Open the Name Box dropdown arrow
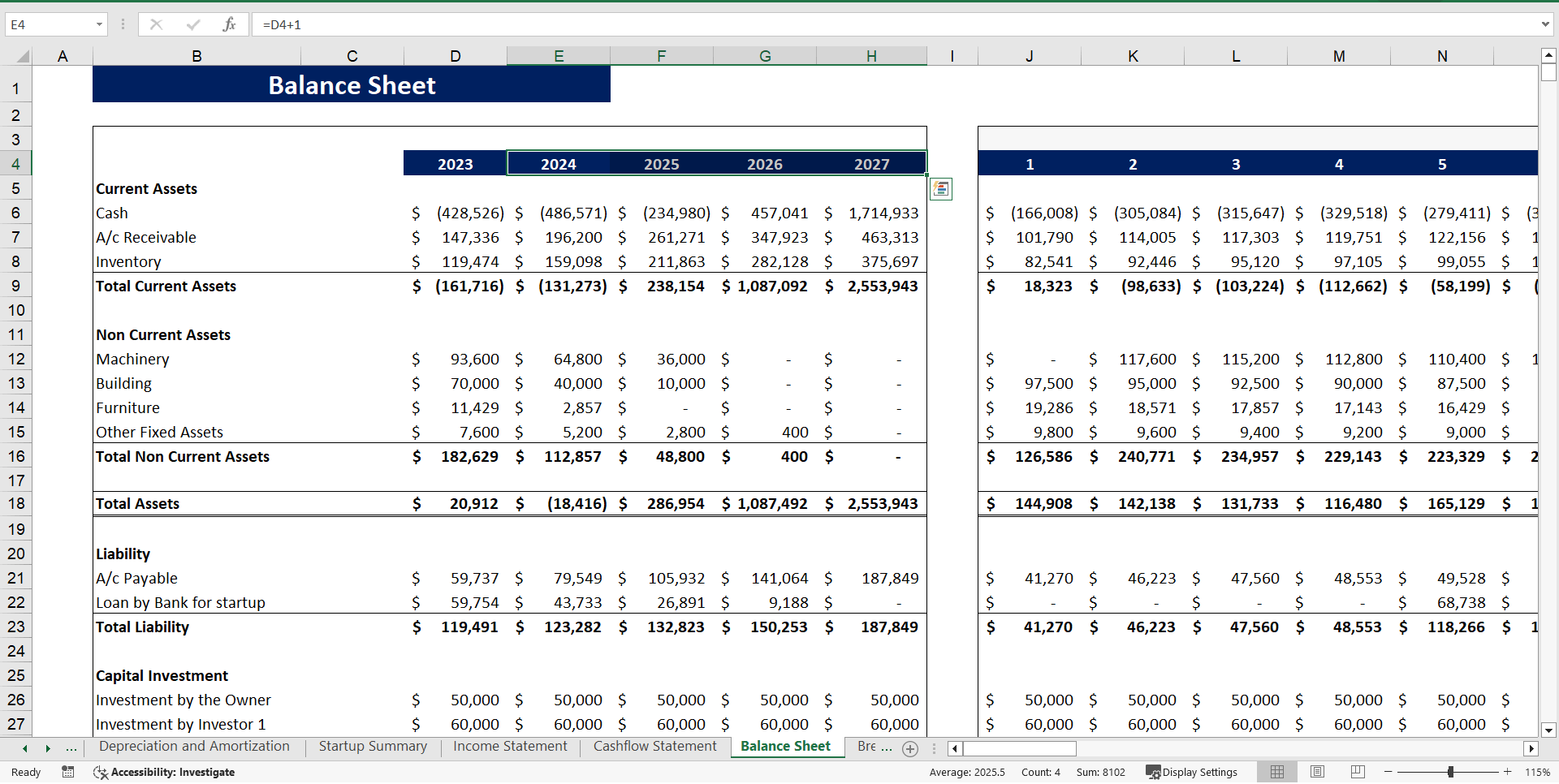 tap(100, 24)
